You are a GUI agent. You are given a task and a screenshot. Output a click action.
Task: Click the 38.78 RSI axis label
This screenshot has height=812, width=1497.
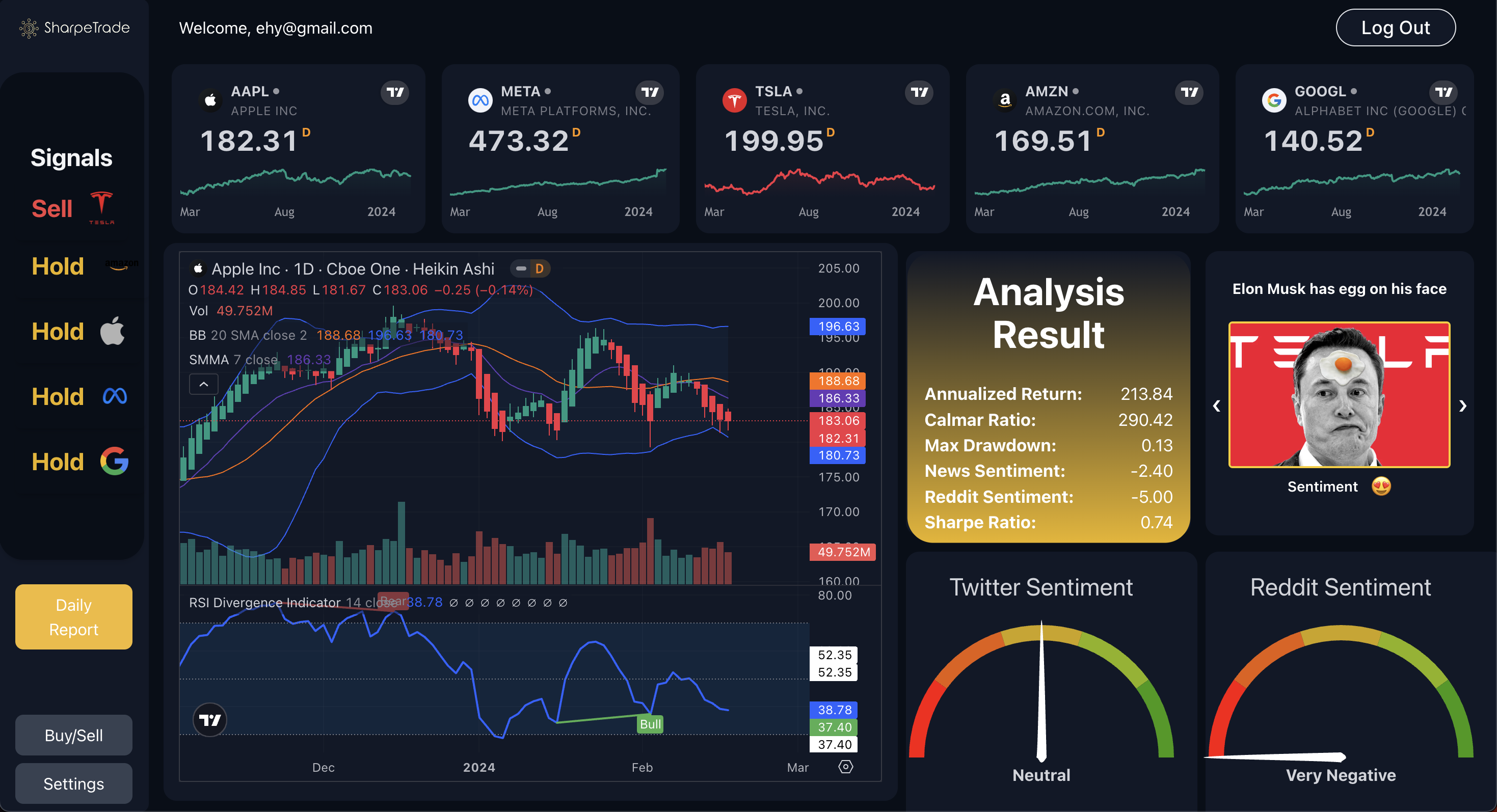click(x=834, y=709)
